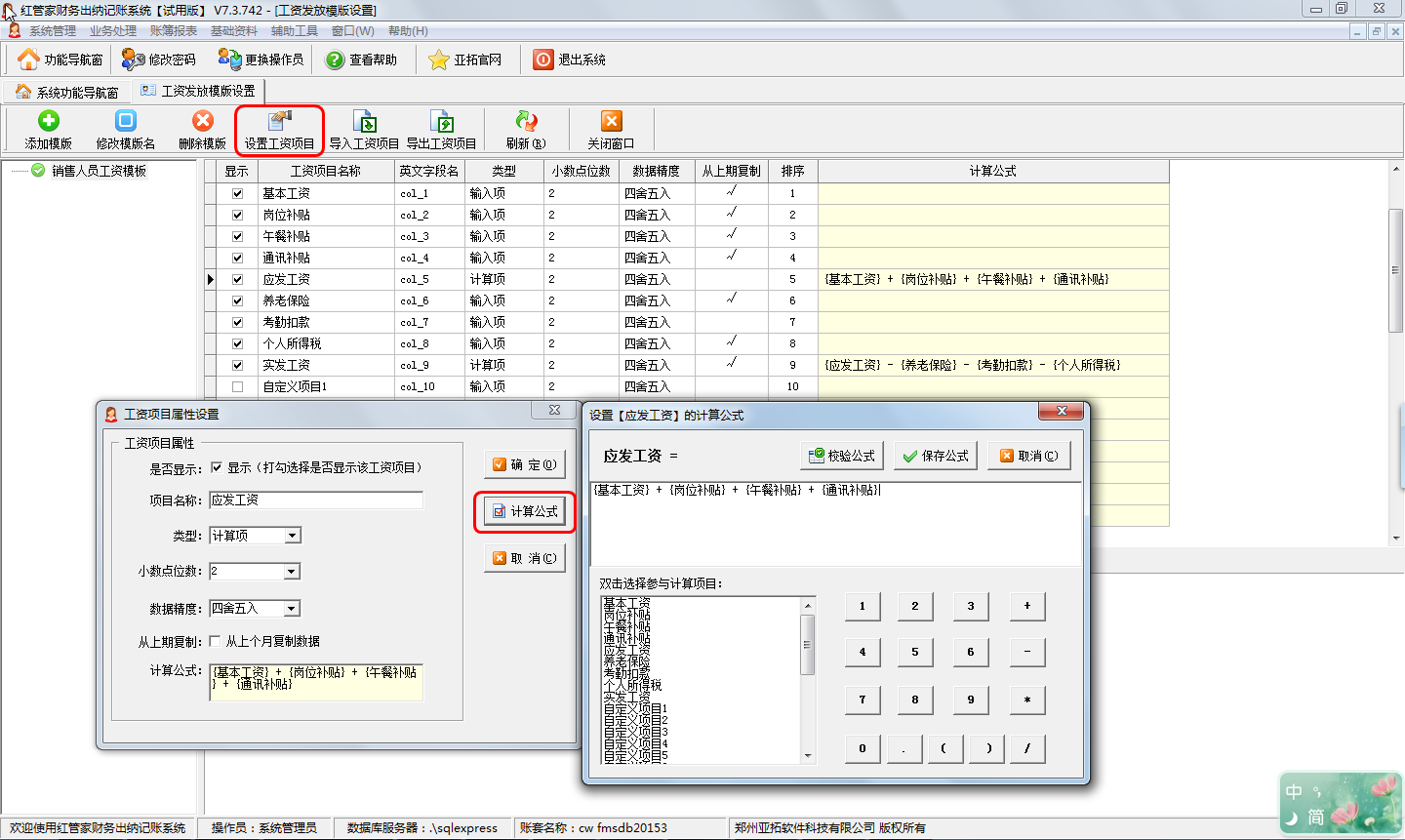
Task: Open the 账簿报表 menu
Action: [x=174, y=31]
